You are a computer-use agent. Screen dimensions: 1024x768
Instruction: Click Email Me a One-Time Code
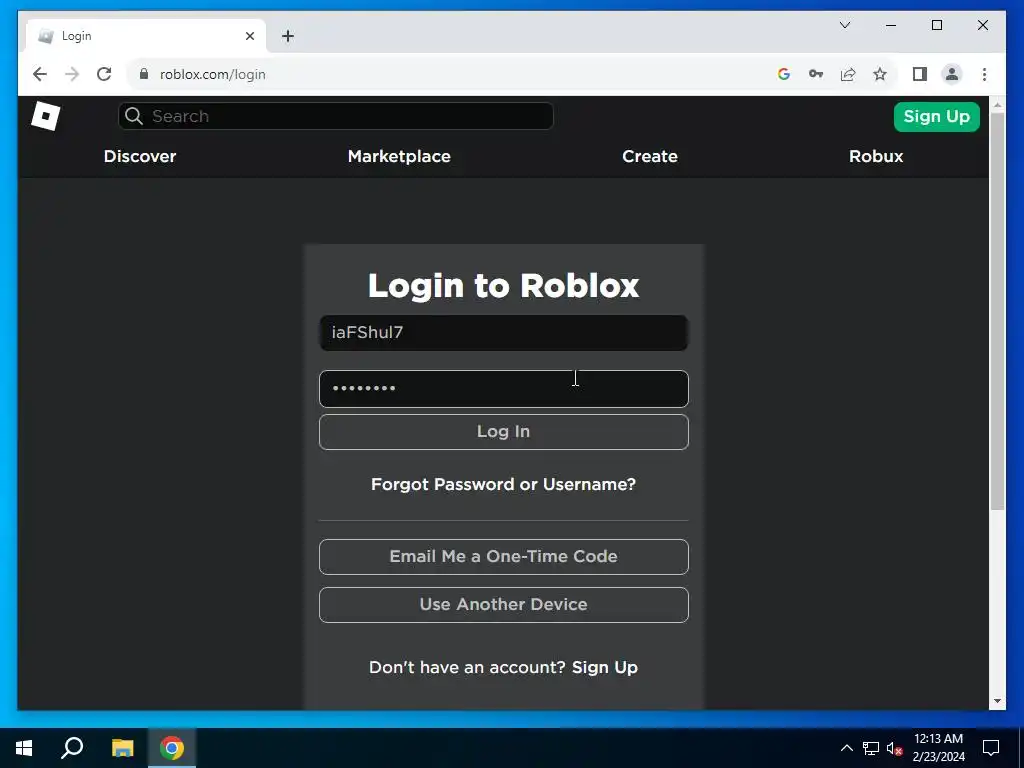pyautogui.click(x=504, y=556)
